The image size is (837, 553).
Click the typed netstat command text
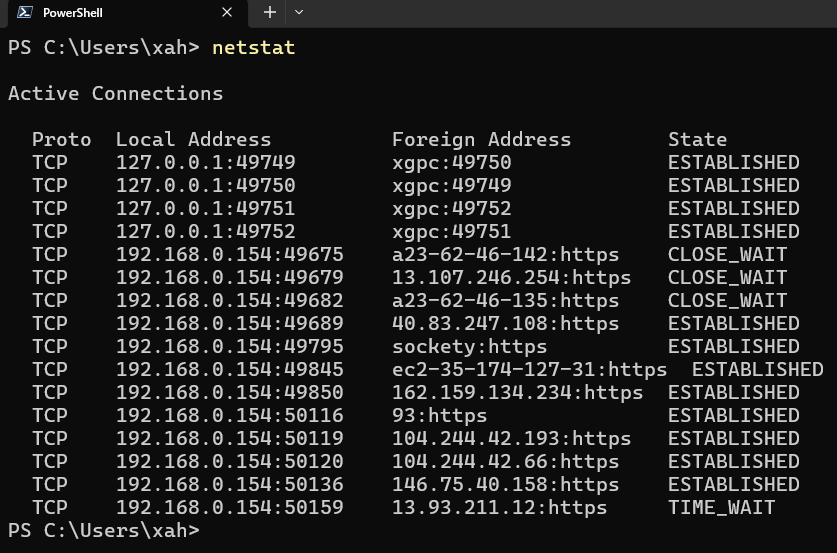pos(253,47)
